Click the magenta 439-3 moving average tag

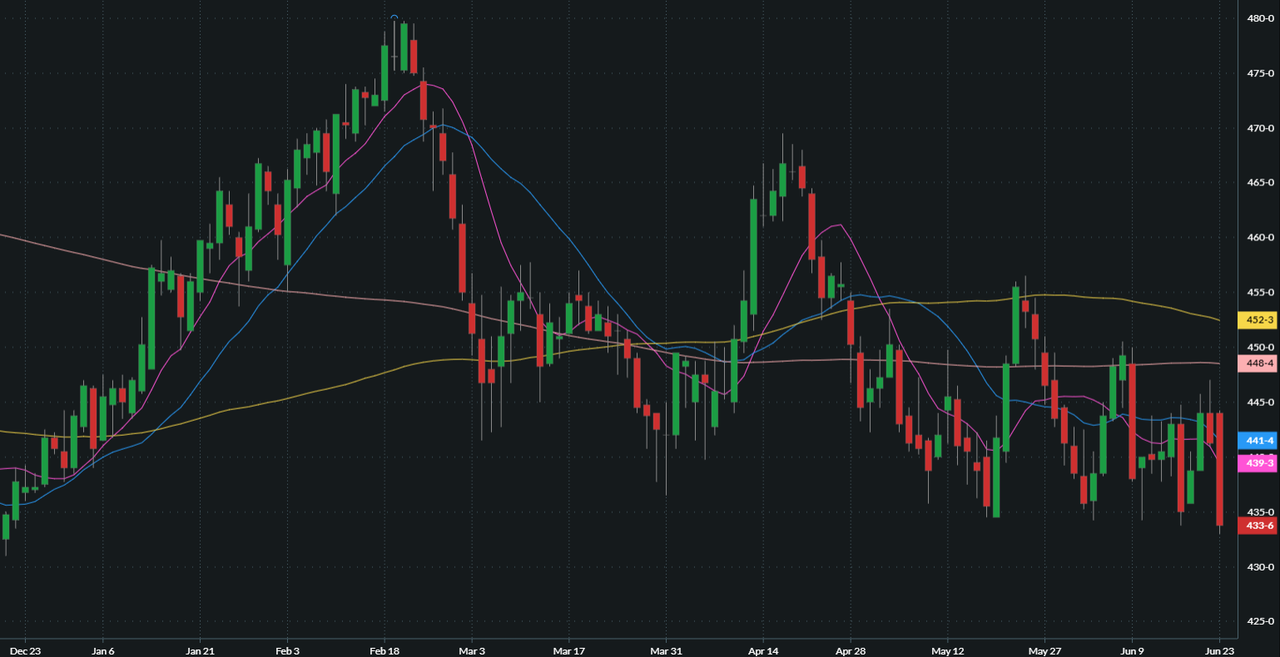[1258, 463]
